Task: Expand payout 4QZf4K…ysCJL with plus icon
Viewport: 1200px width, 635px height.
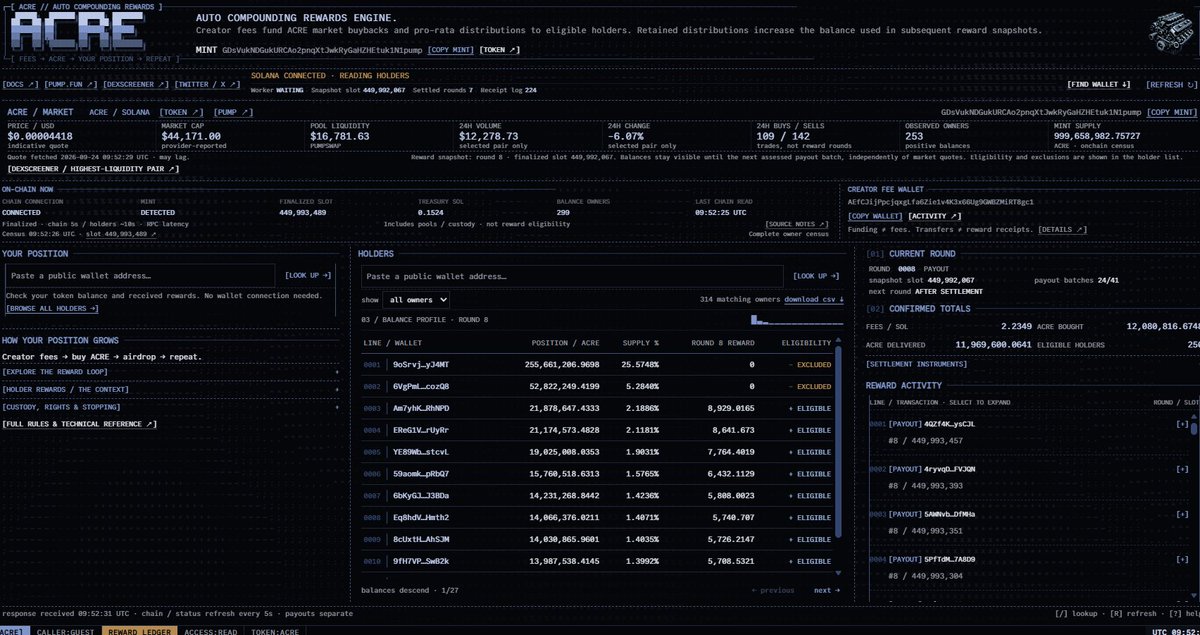Action: [x=1182, y=424]
